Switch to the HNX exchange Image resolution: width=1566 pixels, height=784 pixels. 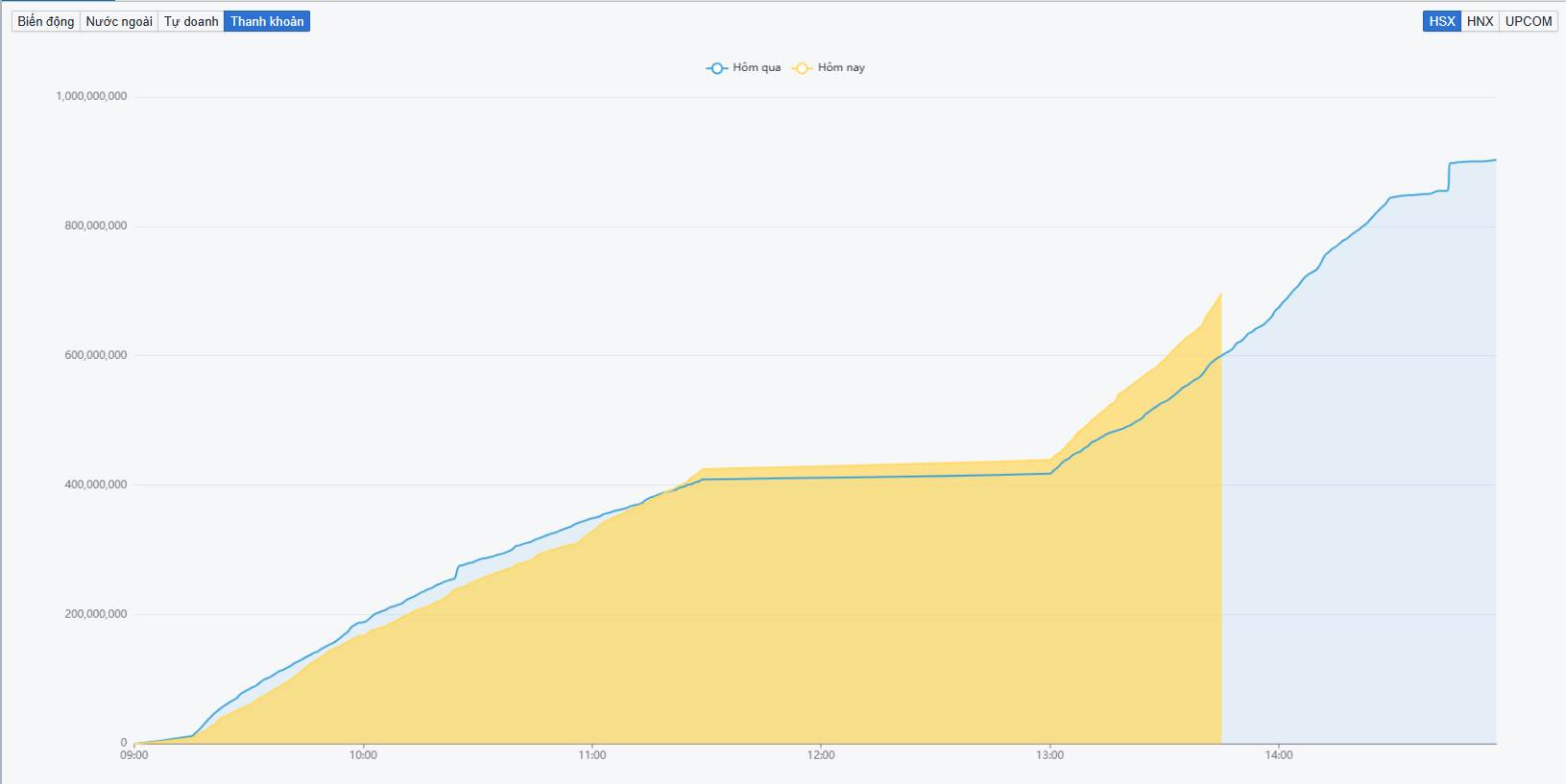[1480, 21]
